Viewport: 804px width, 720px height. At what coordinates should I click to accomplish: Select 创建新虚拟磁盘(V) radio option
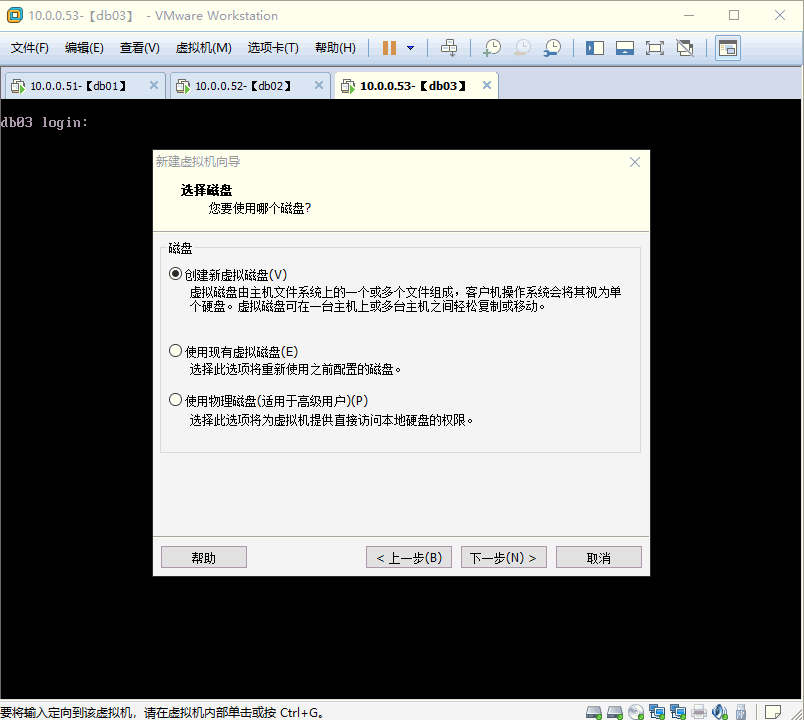(x=176, y=274)
